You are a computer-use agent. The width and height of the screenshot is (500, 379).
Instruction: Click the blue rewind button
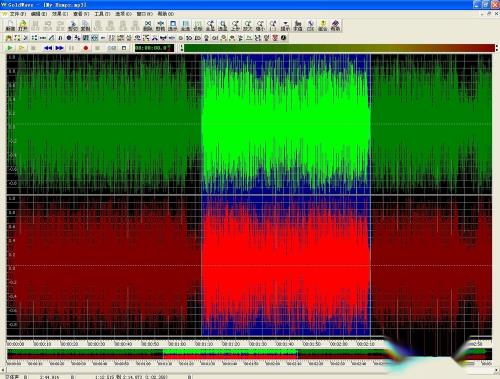[48, 48]
